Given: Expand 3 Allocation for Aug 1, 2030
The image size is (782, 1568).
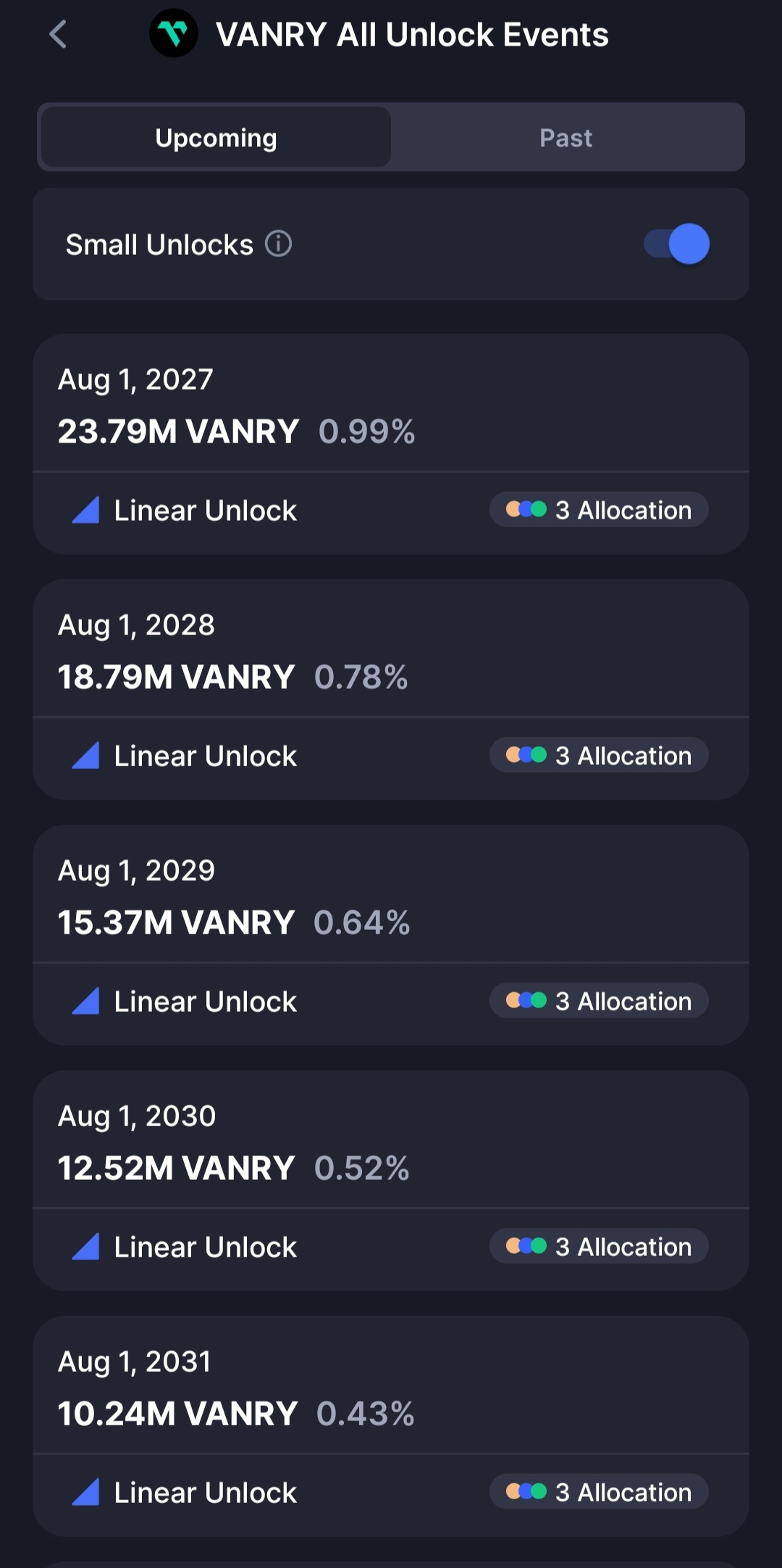Looking at the screenshot, I should (599, 1246).
